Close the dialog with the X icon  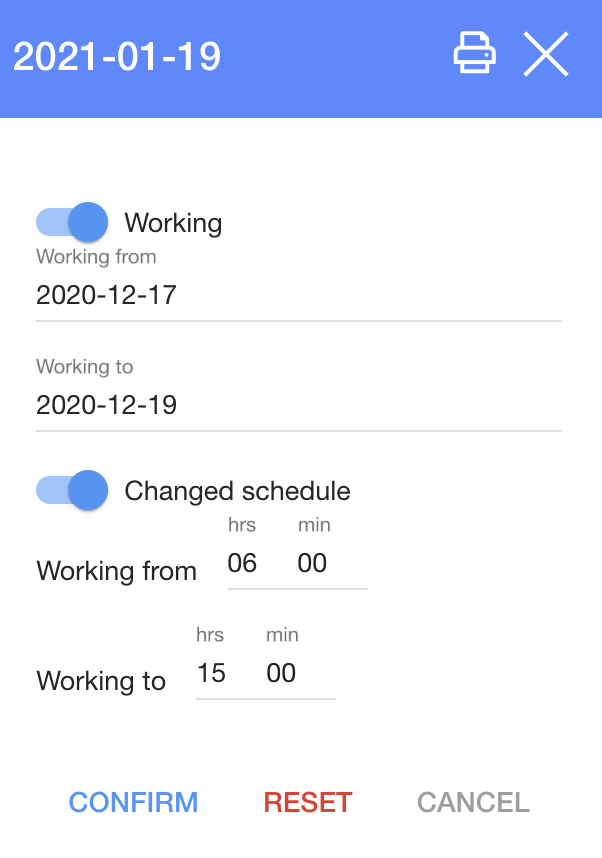546,54
